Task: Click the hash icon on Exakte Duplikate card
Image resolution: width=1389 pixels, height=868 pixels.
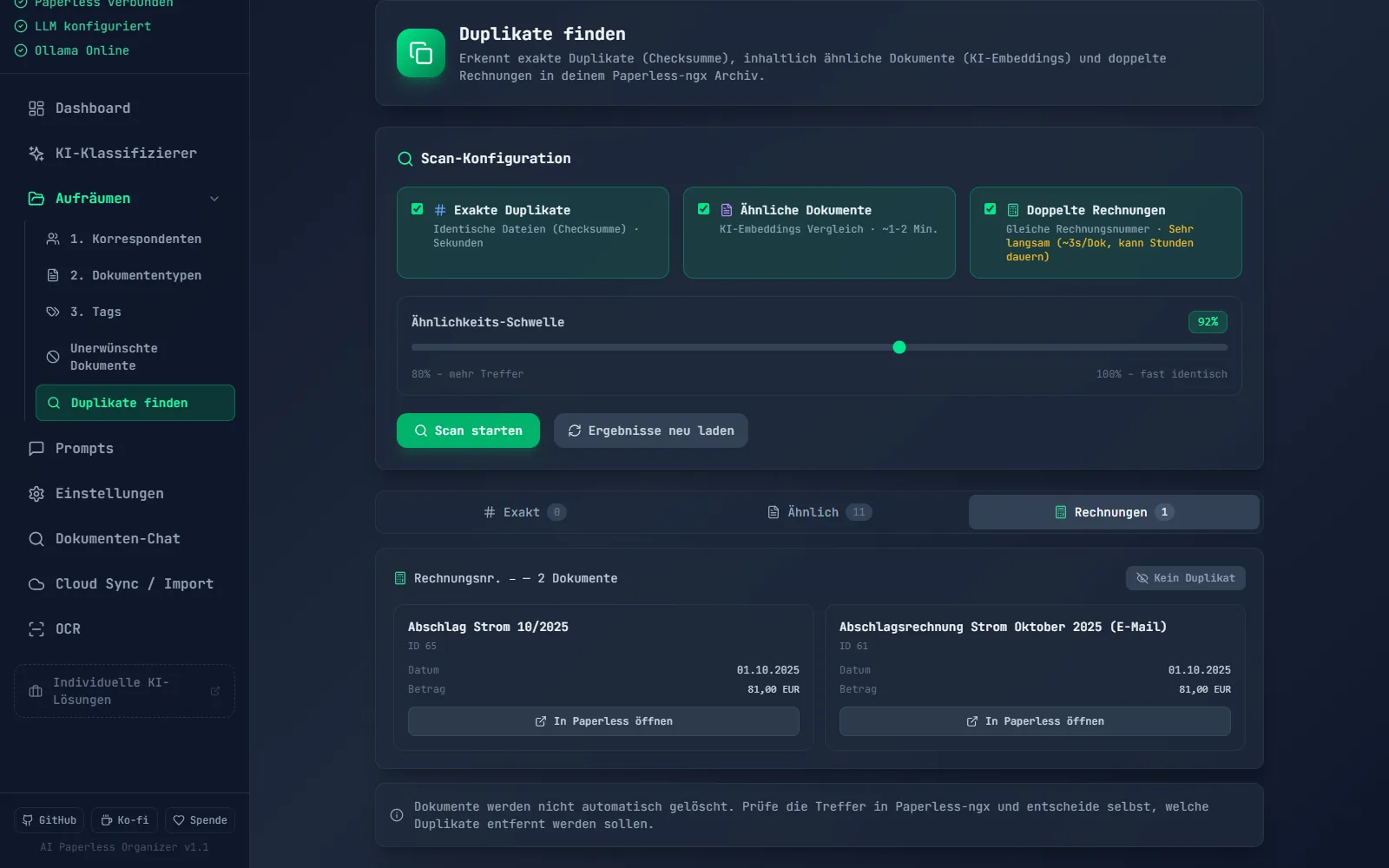Action: click(x=440, y=210)
